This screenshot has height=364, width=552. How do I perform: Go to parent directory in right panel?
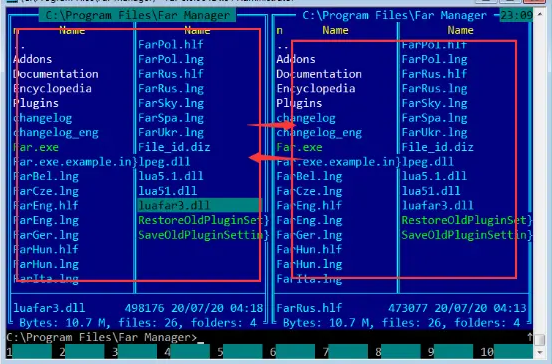click(x=282, y=45)
